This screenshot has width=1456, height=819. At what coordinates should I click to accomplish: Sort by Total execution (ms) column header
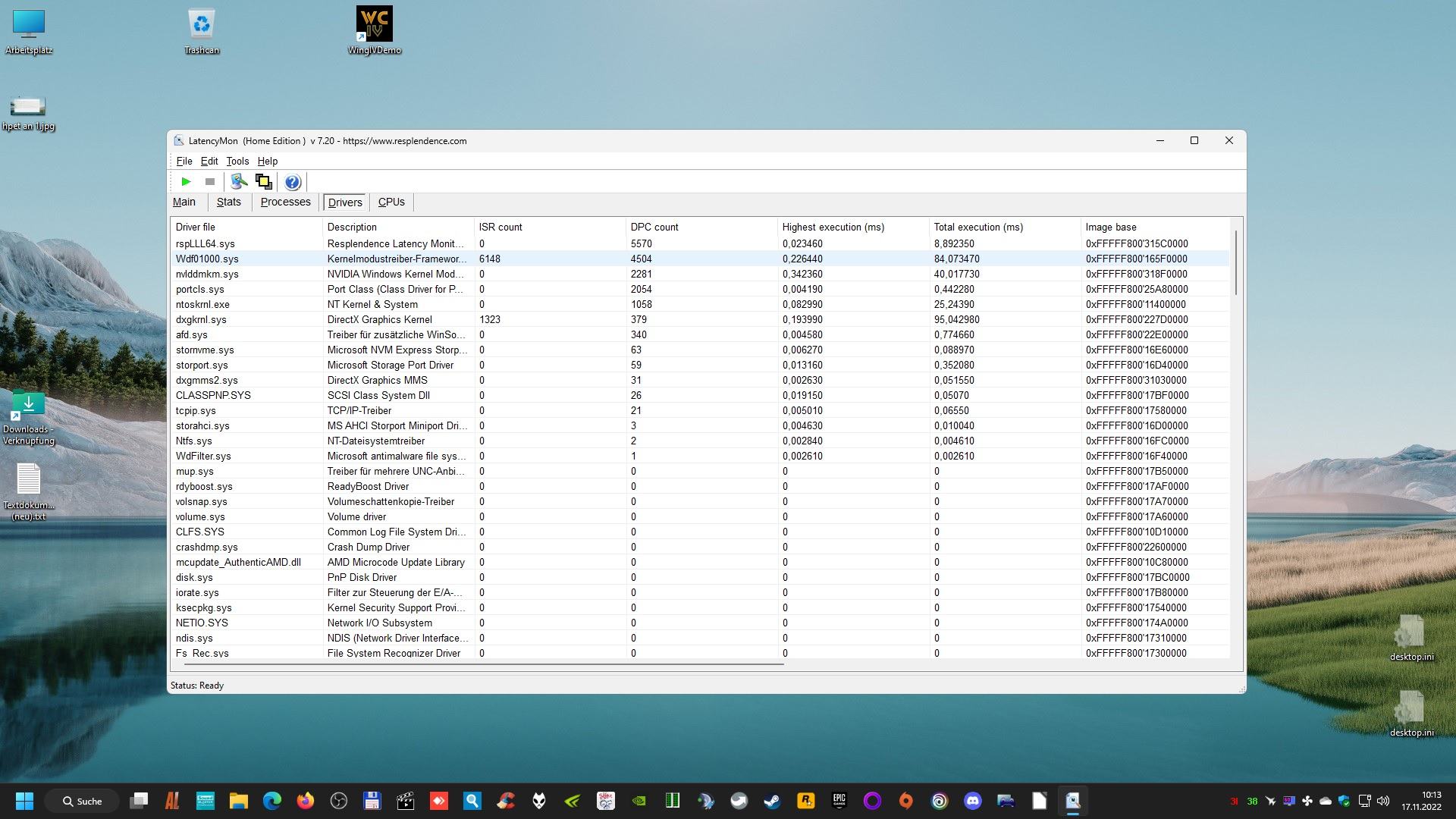click(x=1005, y=227)
